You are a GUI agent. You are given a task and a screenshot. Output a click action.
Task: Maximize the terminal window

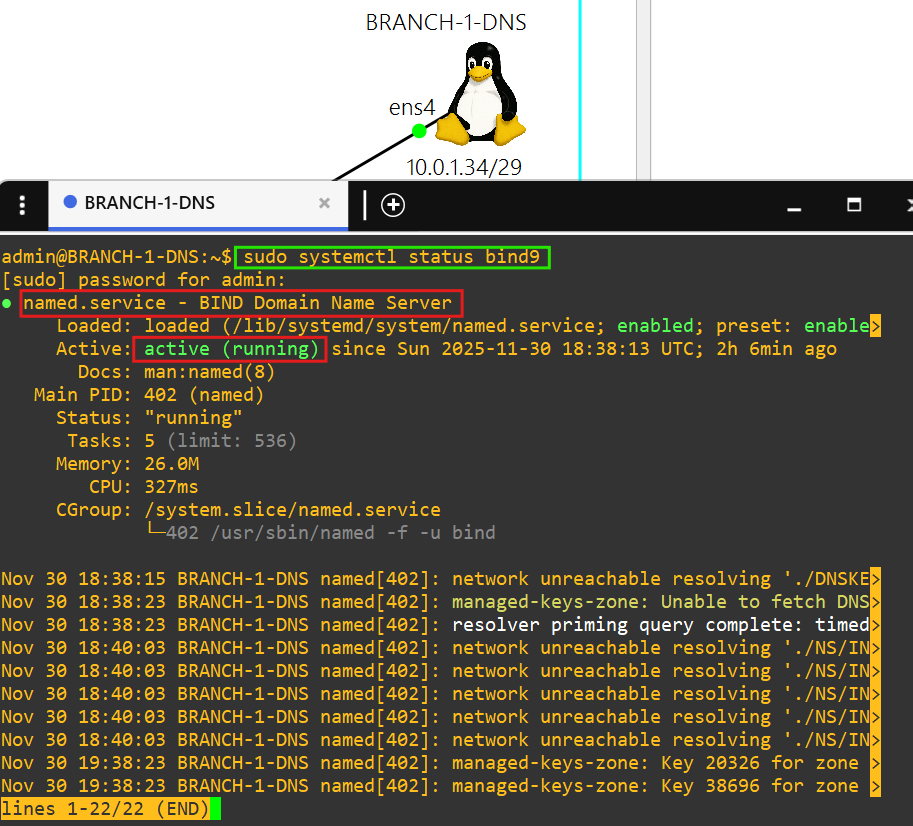click(x=854, y=204)
